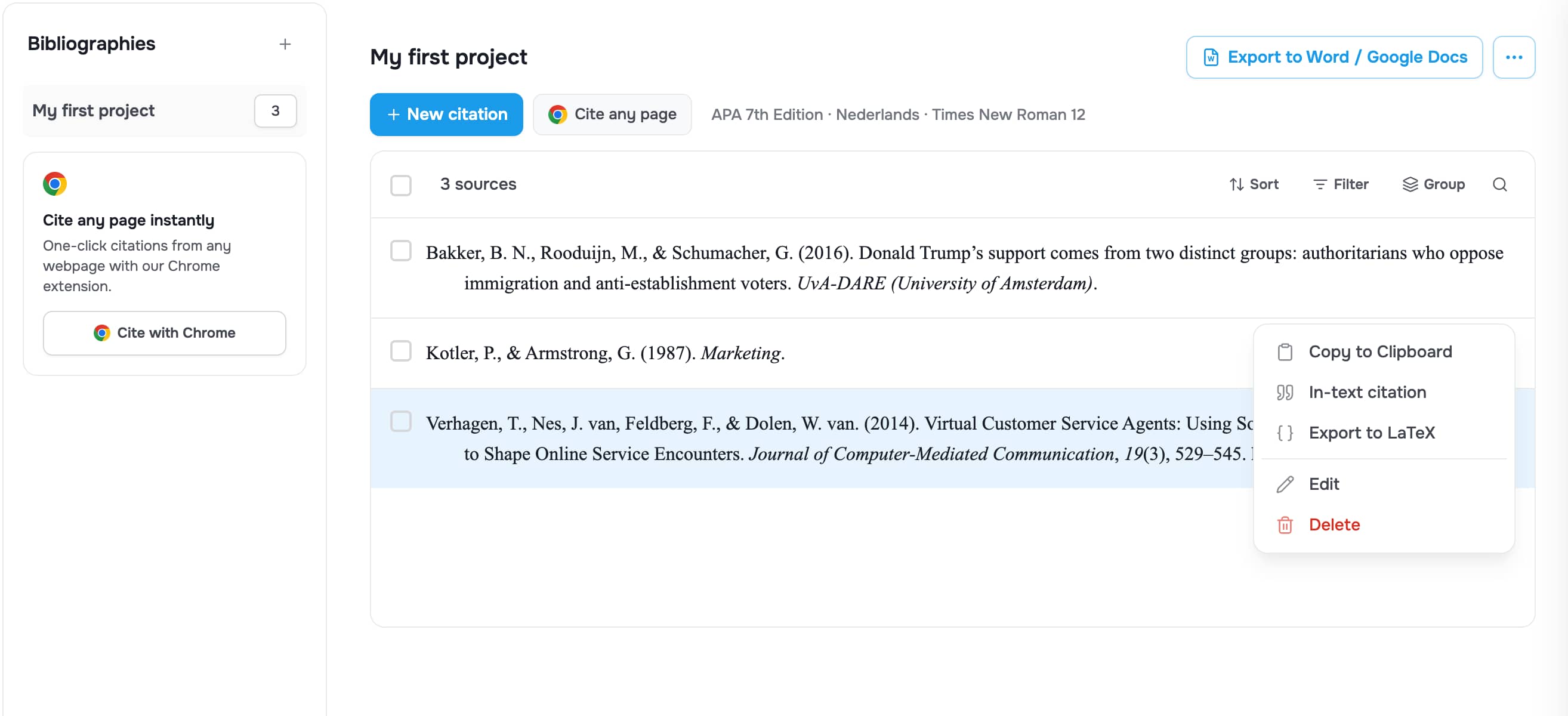Click the New citation button
The image size is (1568, 716).
tap(446, 115)
